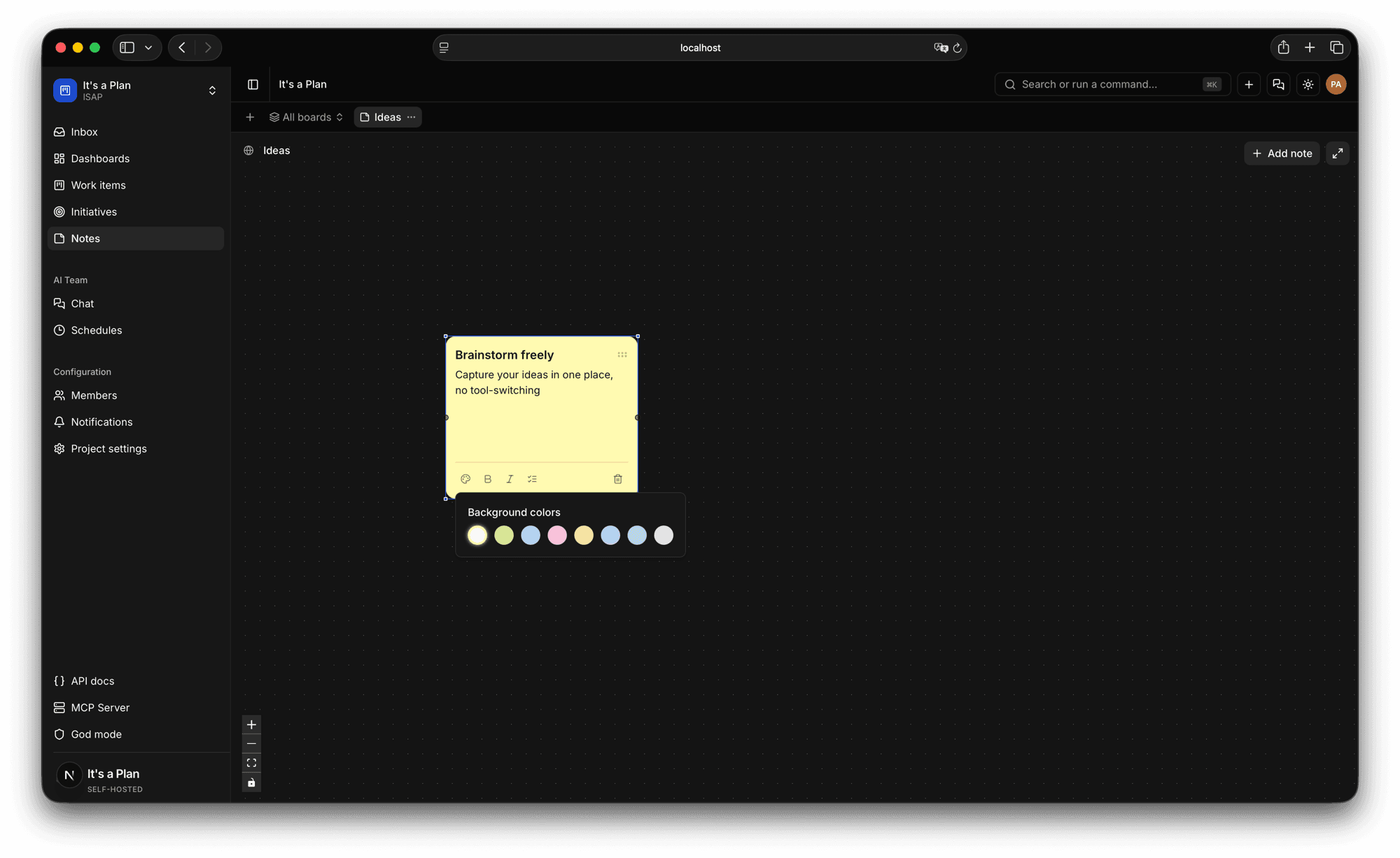Viewport: 1400px width, 858px height.
Task: Toggle the canvas lock button
Action: pyautogui.click(x=251, y=782)
